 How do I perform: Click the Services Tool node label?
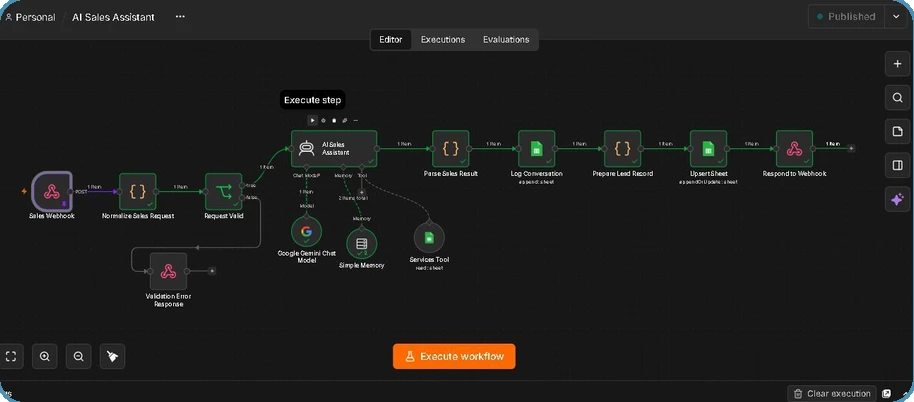429,260
